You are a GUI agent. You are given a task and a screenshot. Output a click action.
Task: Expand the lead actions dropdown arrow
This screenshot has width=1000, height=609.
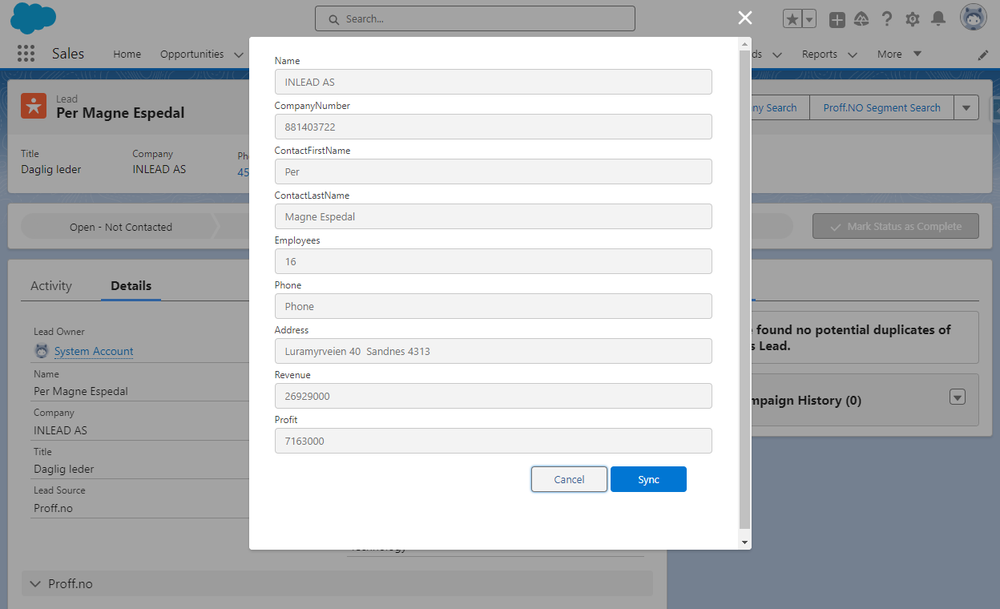(966, 108)
